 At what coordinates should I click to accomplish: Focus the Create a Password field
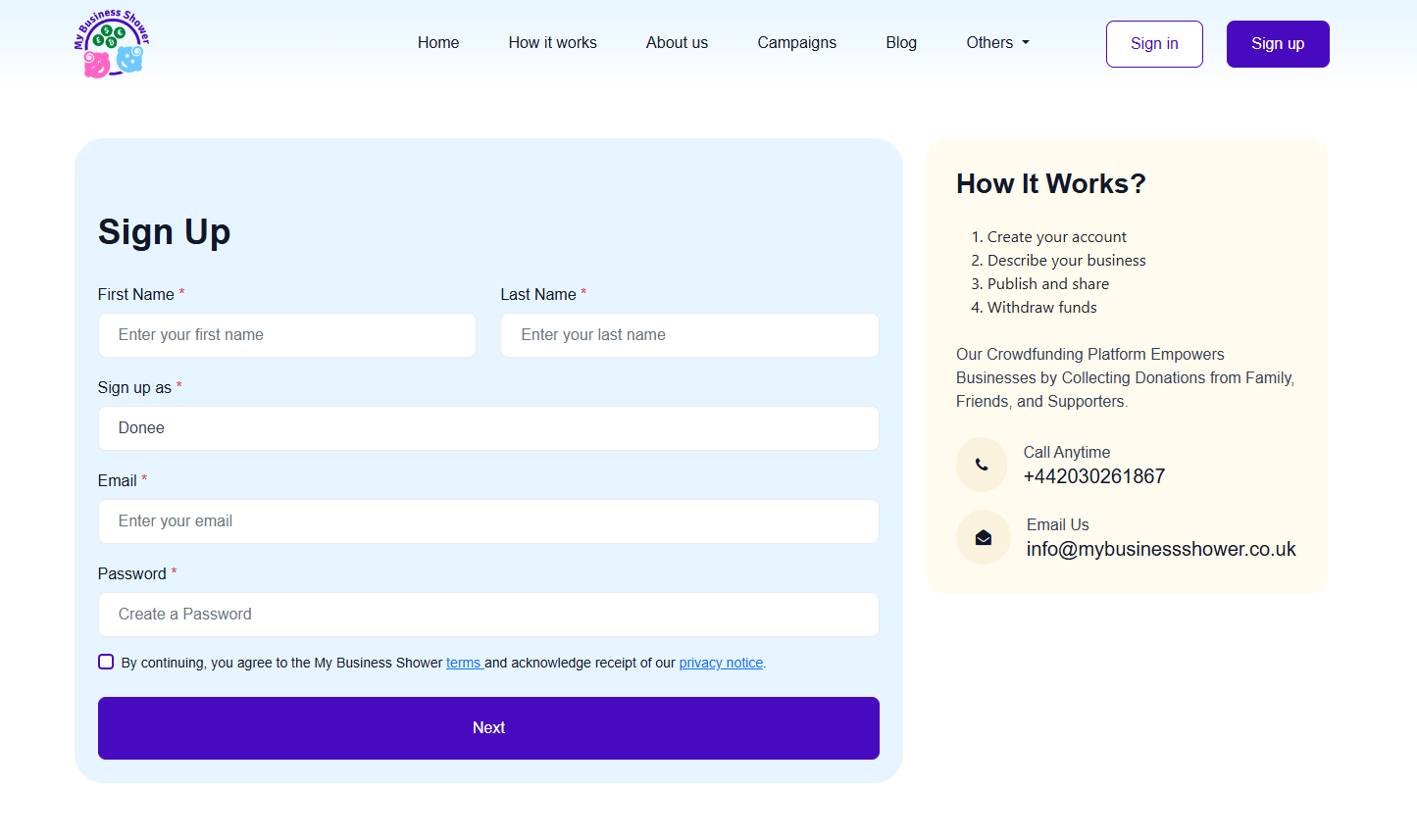488,615
